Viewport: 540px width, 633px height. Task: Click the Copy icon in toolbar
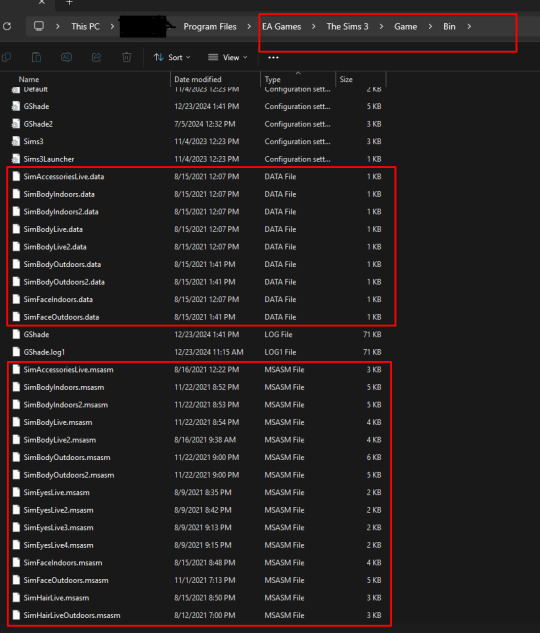click(x=6, y=57)
